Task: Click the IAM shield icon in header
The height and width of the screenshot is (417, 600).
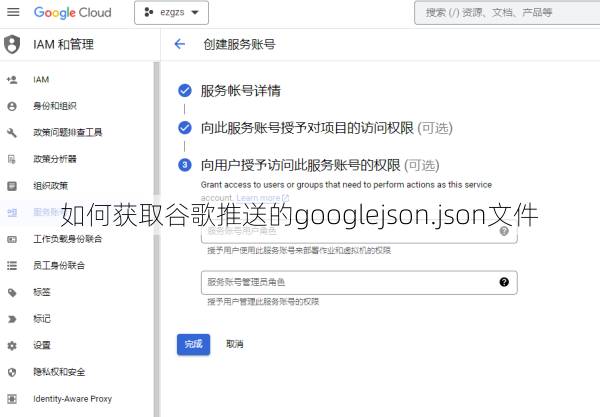Action: 12,44
